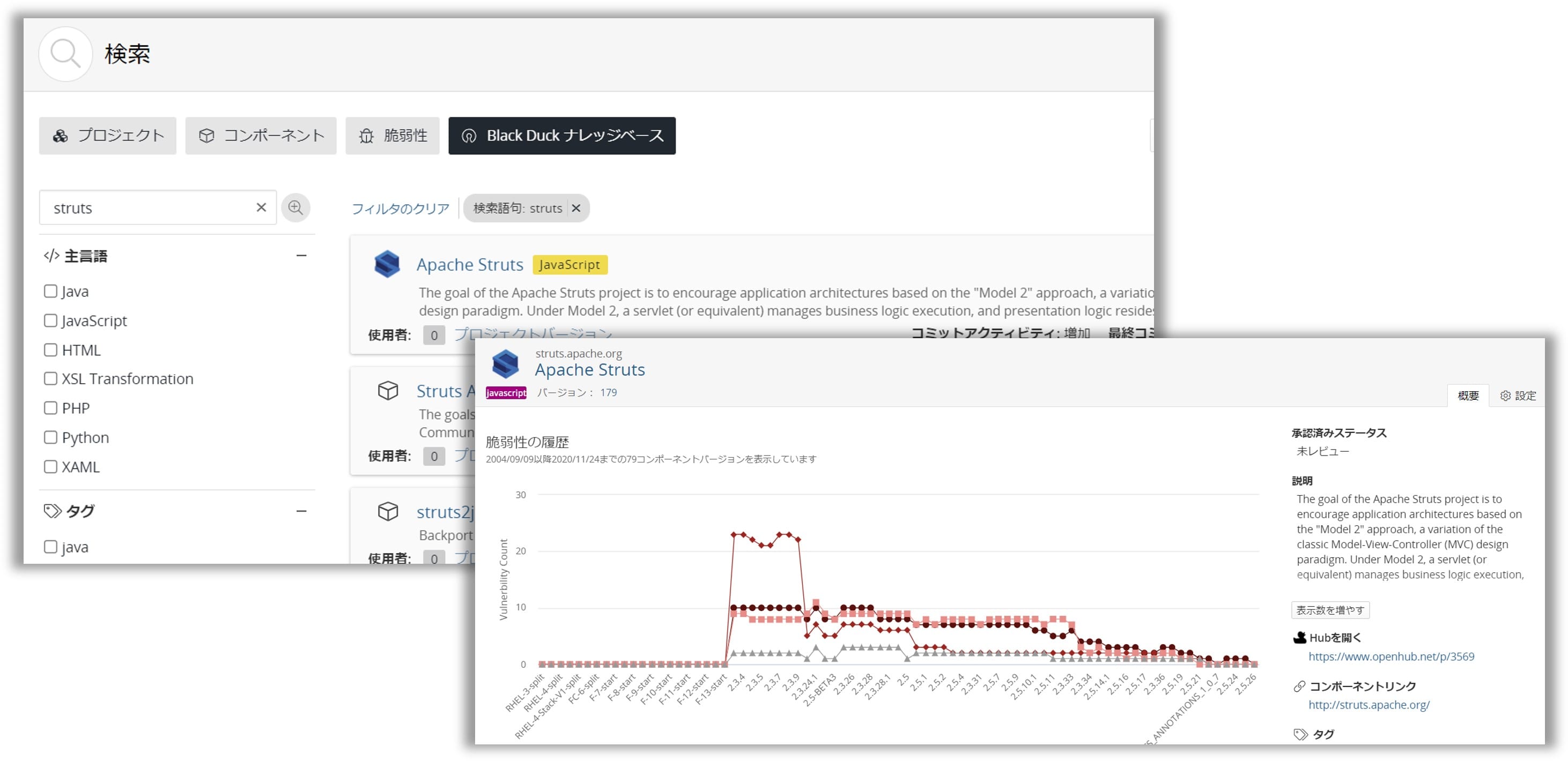This screenshot has width=1568, height=761.
Task: Remove the 検索語句: struts filter chip
Action: [x=576, y=208]
